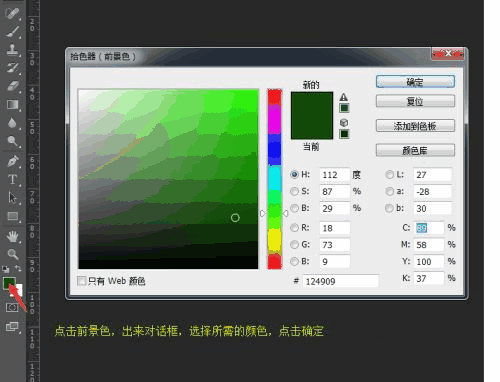Click the S field showing 87

[x=335, y=192]
